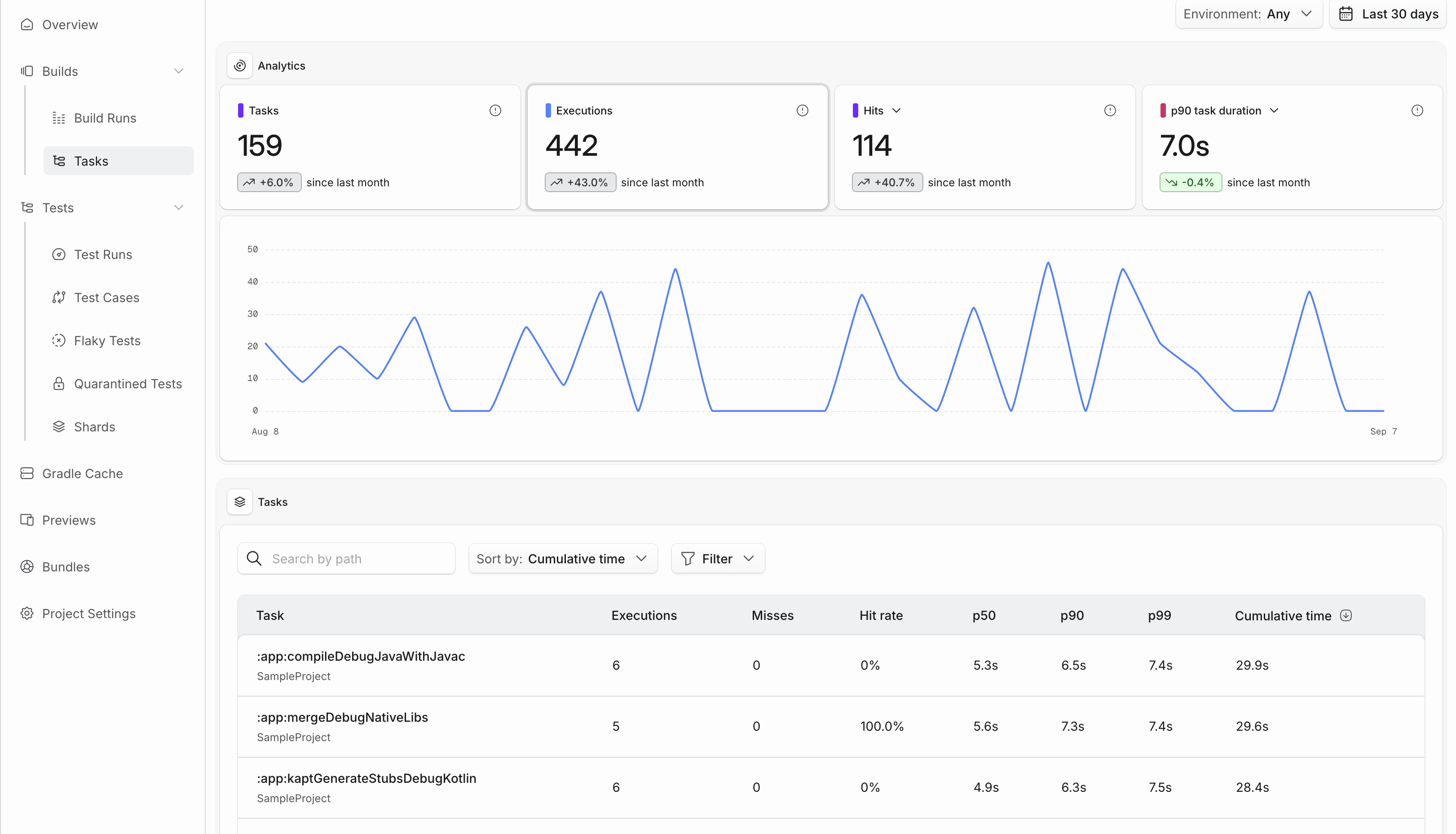Screen dimensions: 1456x834
Task: Click the Build Runs list icon
Action: [x=59, y=118]
